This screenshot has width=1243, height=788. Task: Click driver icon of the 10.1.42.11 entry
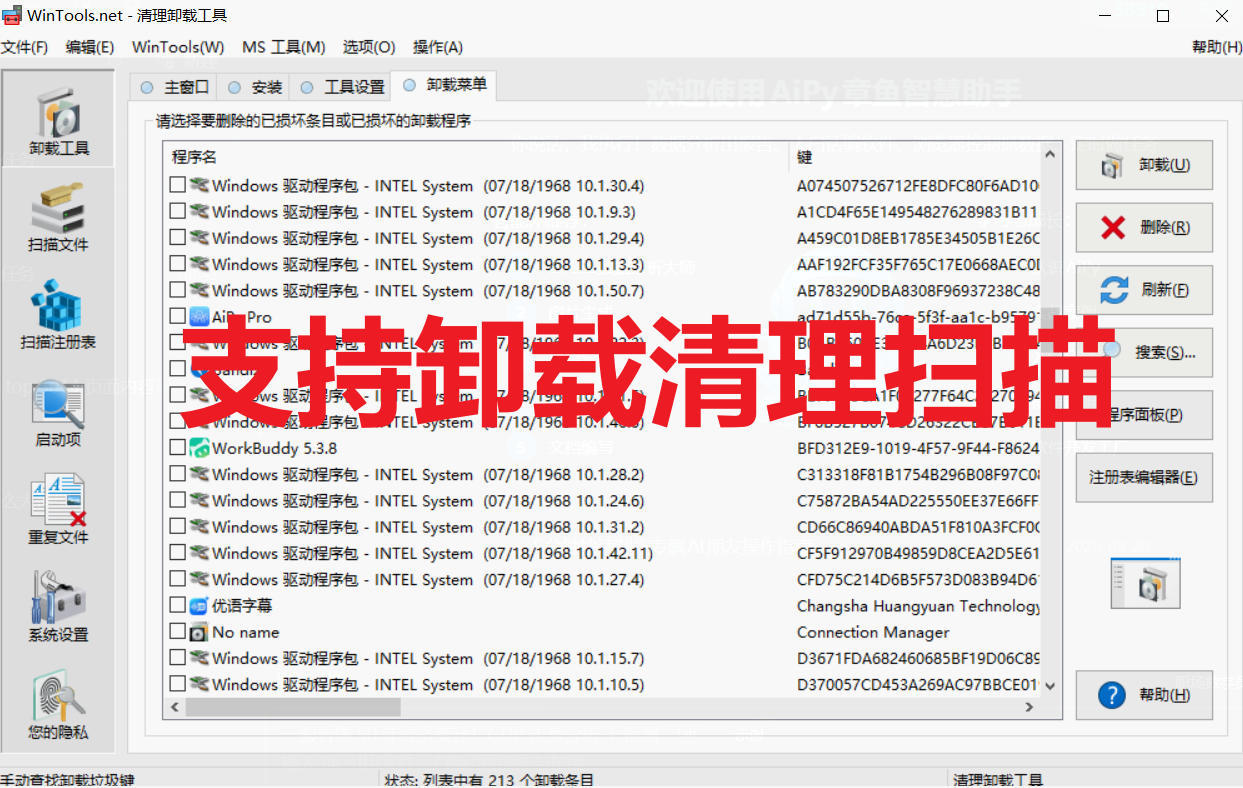pyautogui.click(x=199, y=553)
